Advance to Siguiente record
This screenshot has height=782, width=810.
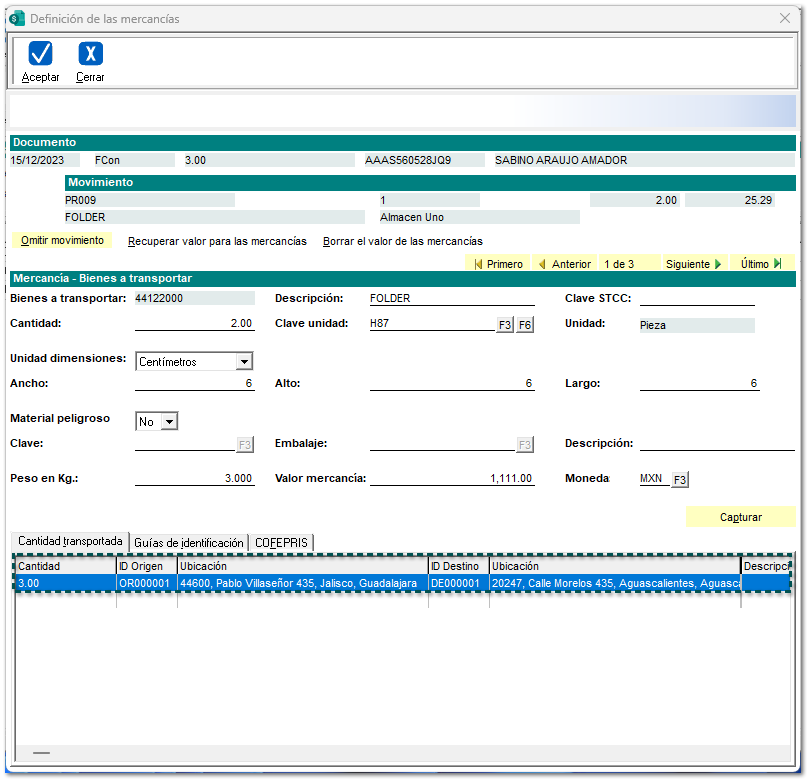(x=693, y=264)
